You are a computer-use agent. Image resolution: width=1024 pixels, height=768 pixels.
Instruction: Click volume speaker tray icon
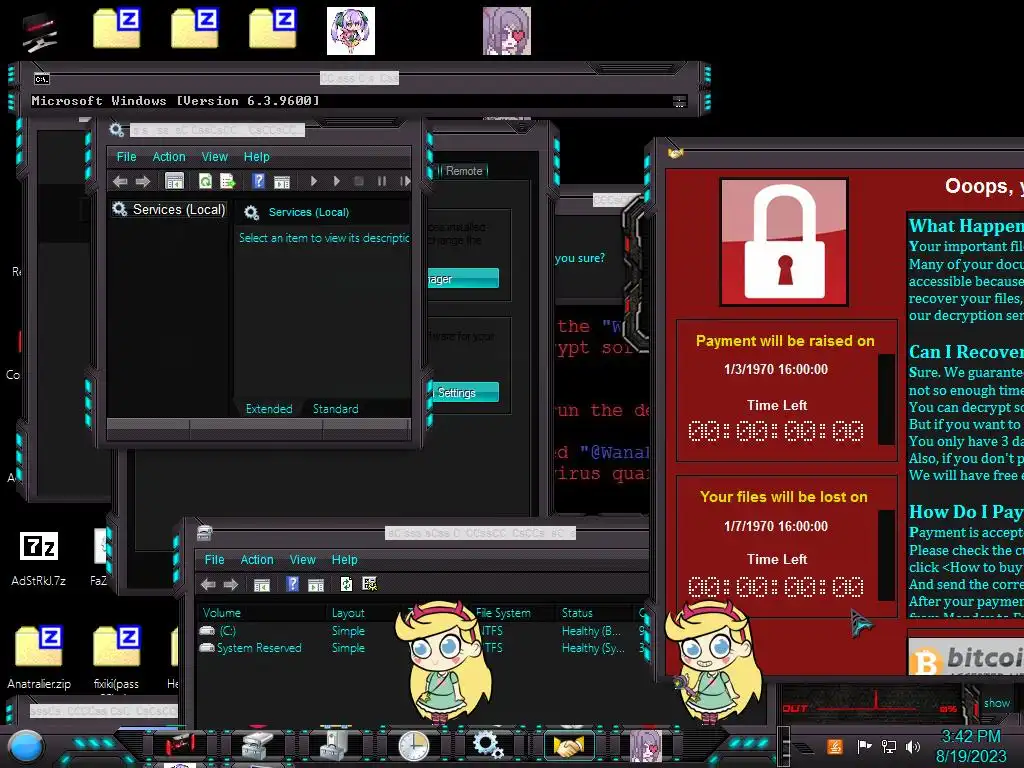point(913,746)
